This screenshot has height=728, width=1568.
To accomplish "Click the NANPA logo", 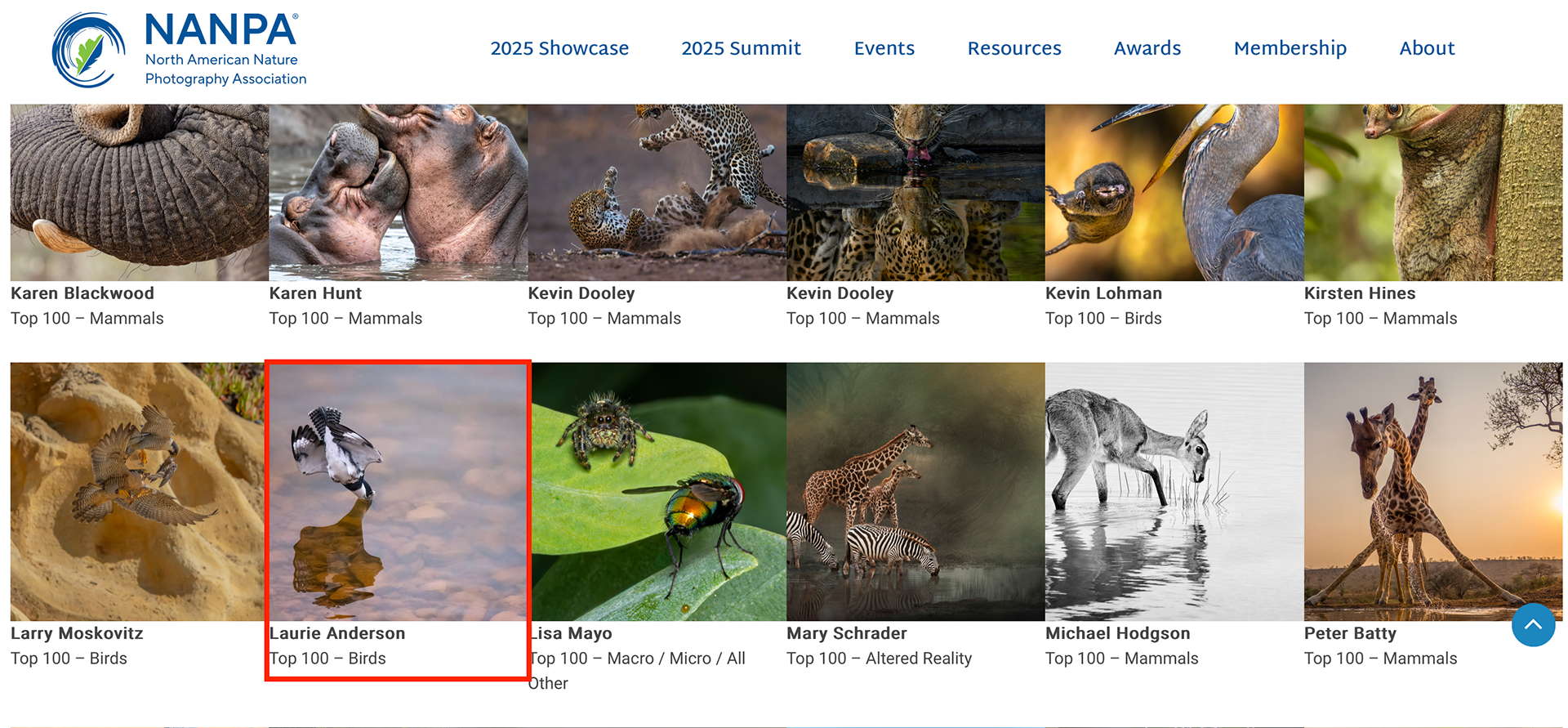I will point(180,50).
